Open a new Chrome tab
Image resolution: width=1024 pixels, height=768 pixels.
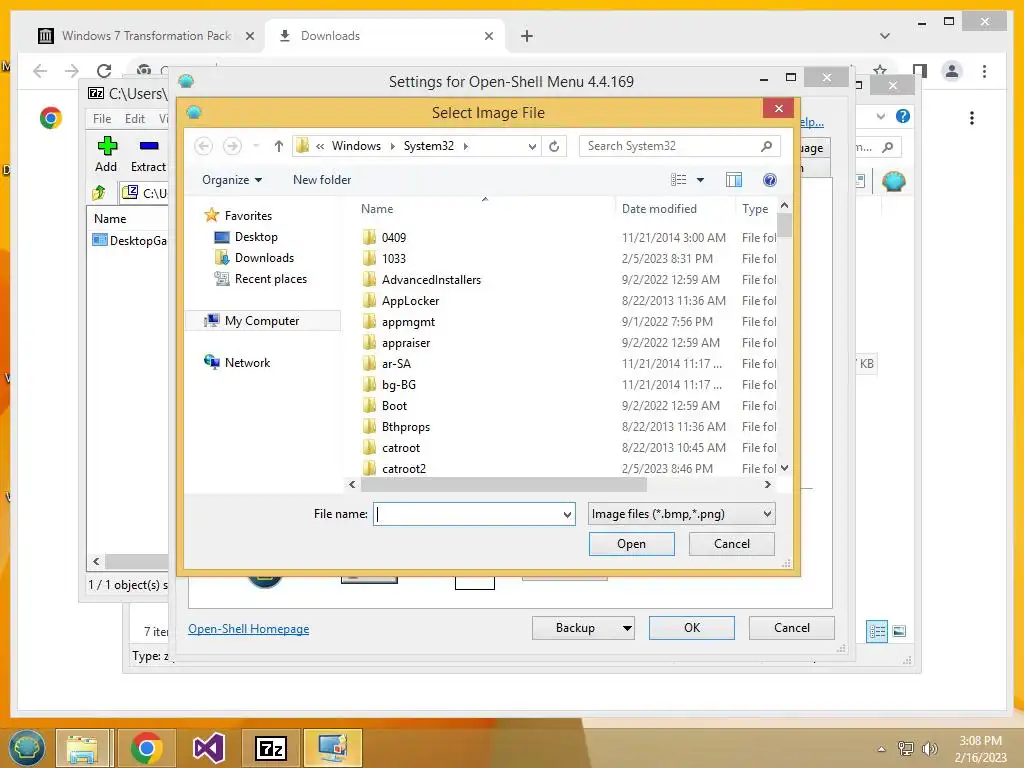click(x=526, y=36)
